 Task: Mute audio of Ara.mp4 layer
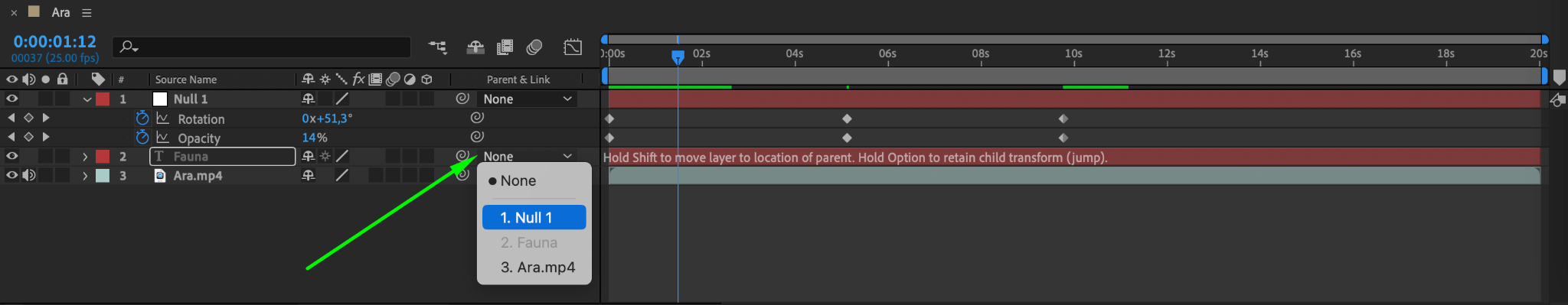click(x=28, y=175)
